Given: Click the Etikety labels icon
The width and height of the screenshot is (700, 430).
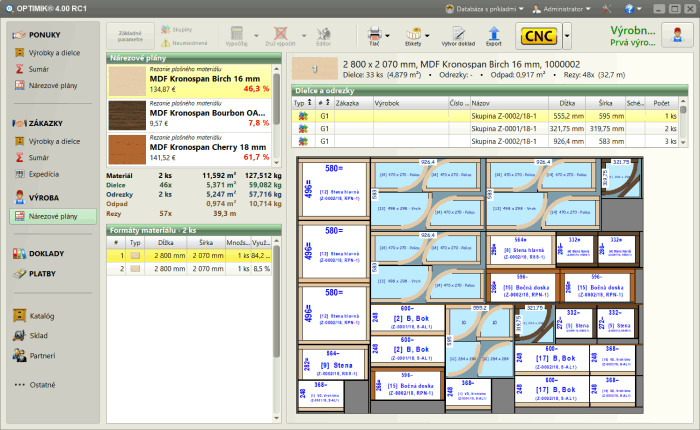Looking at the screenshot, I should click(x=413, y=36).
